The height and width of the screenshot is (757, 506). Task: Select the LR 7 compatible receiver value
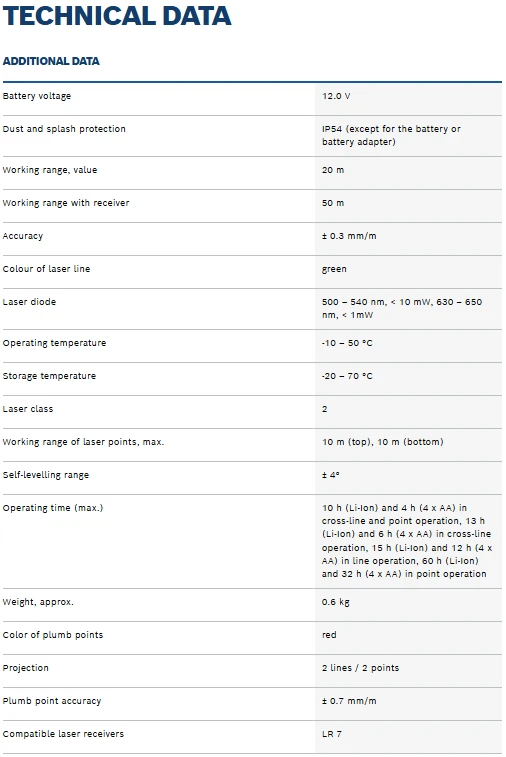point(332,734)
